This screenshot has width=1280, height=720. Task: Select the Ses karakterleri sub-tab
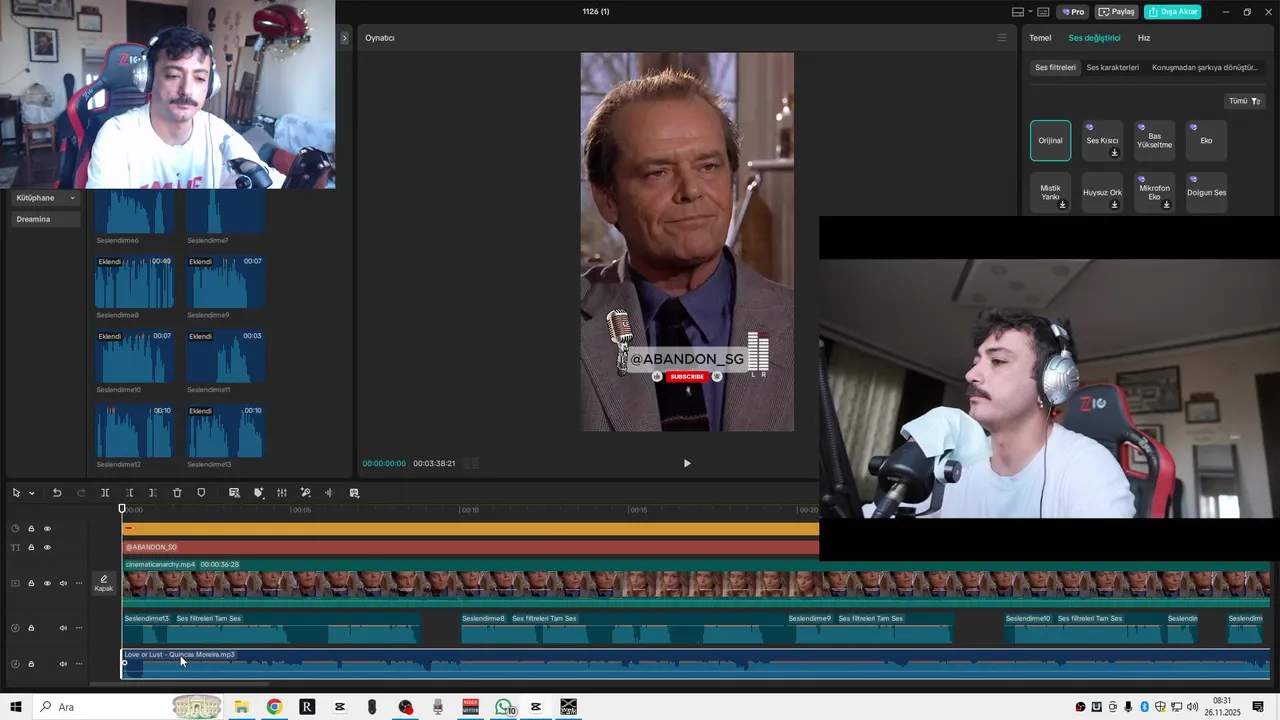[1113, 68]
